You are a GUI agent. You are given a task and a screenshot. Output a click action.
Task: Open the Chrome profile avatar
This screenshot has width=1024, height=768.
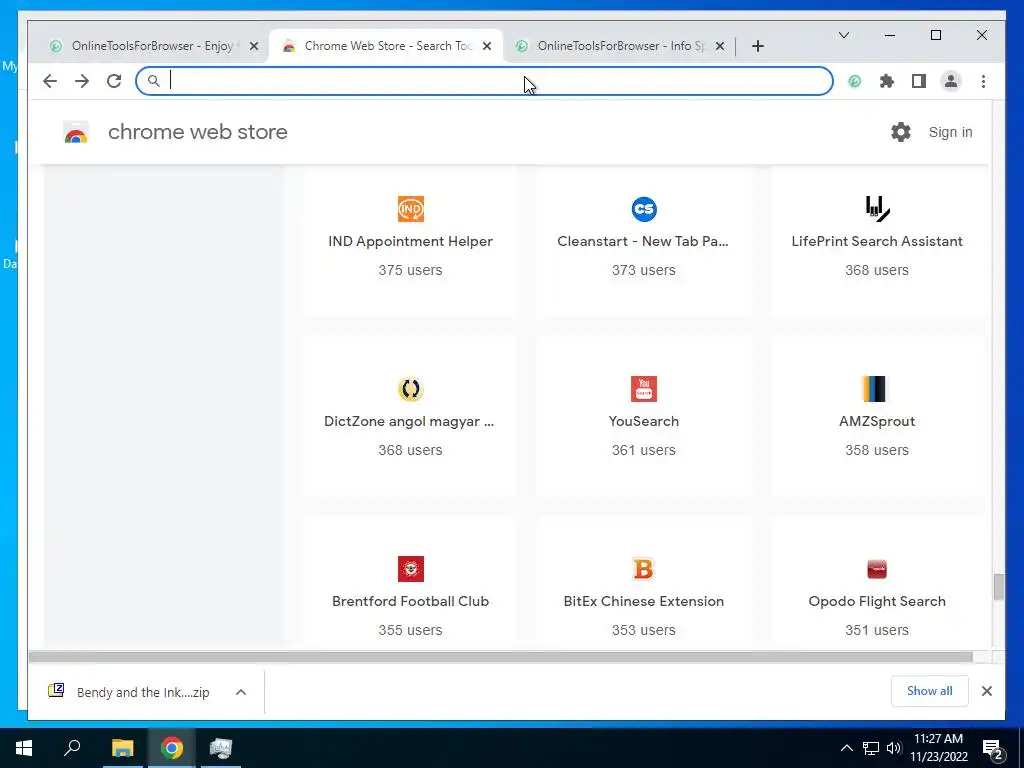pyautogui.click(x=951, y=81)
